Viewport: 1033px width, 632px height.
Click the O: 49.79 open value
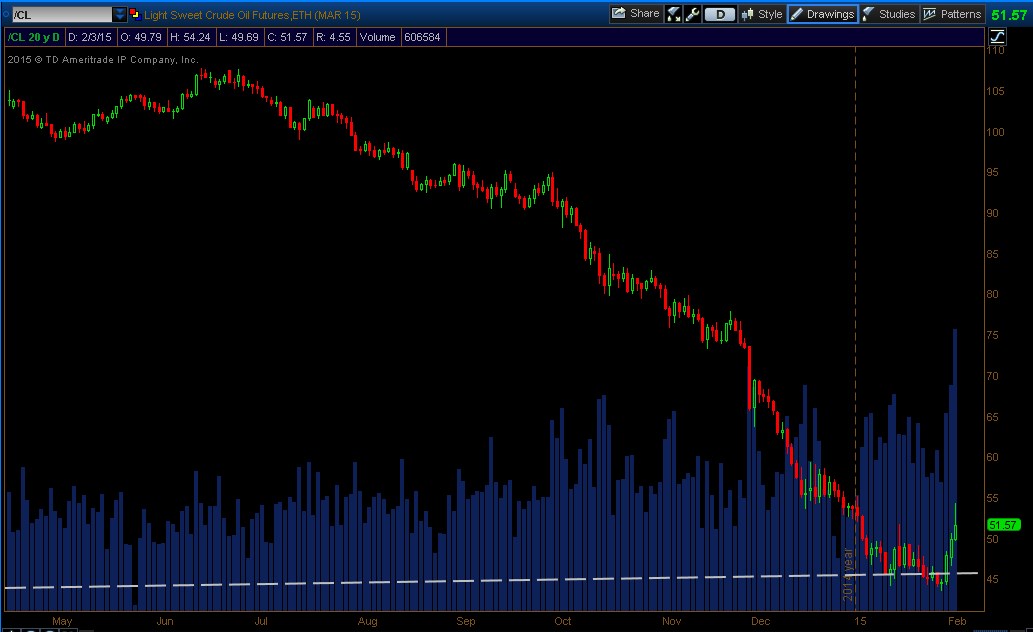(x=141, y=38)
